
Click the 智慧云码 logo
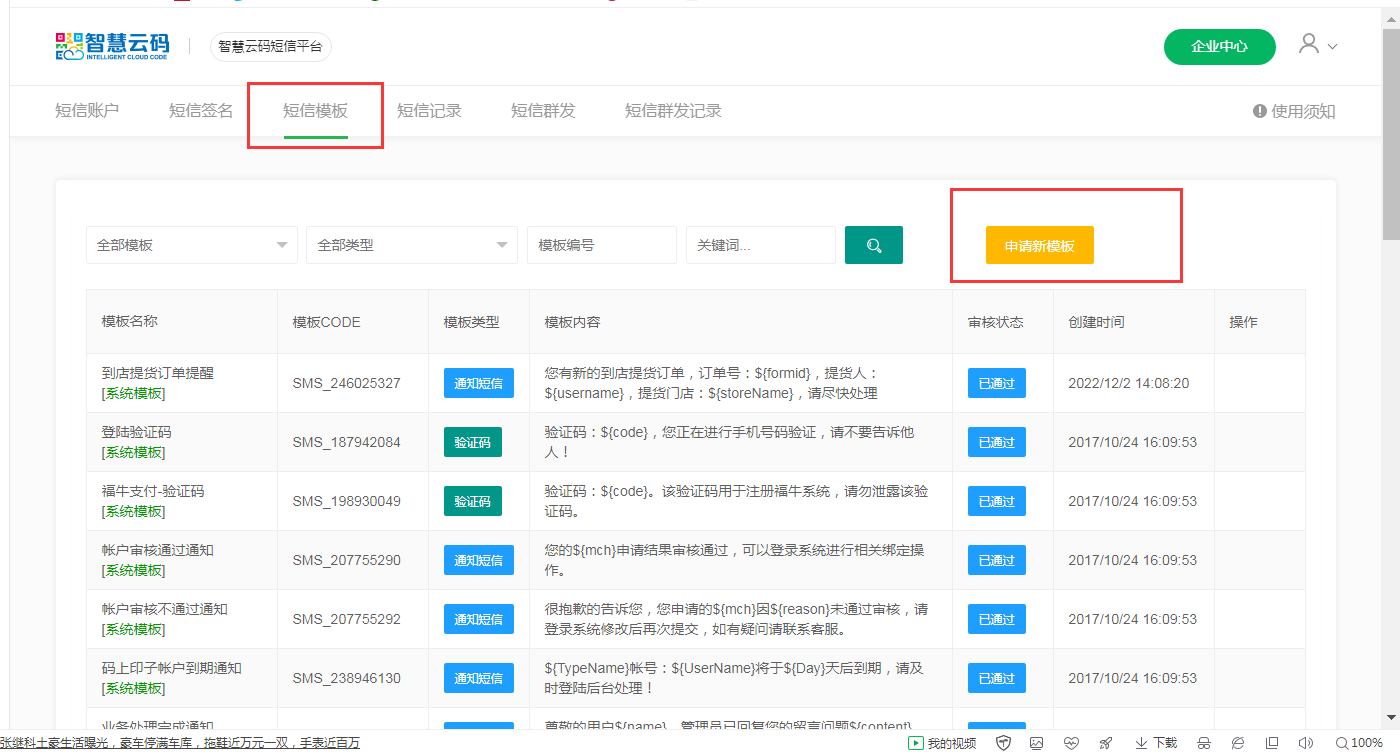click(112, 46)
